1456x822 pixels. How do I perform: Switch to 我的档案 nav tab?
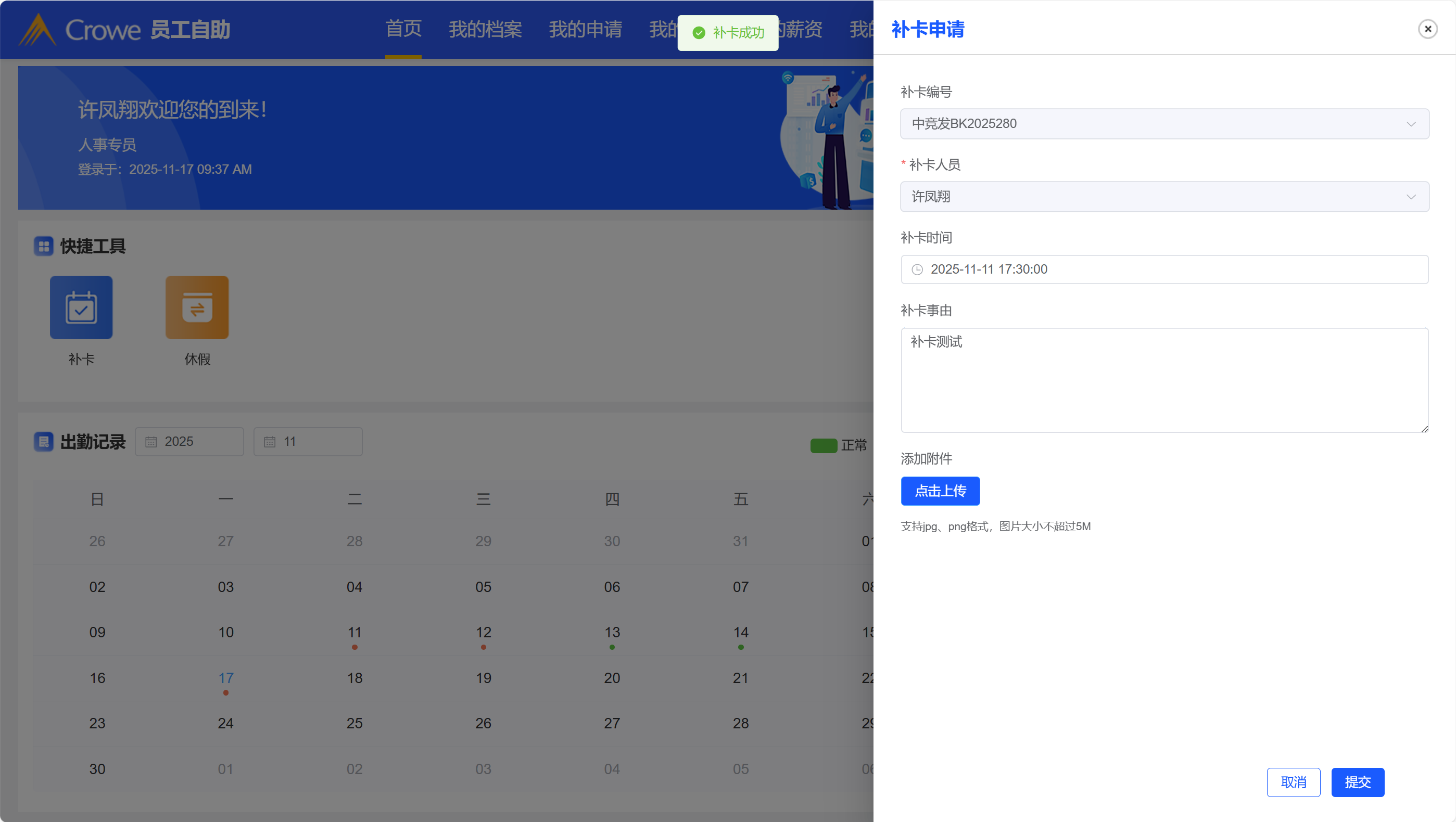click(x=485, y=29)
